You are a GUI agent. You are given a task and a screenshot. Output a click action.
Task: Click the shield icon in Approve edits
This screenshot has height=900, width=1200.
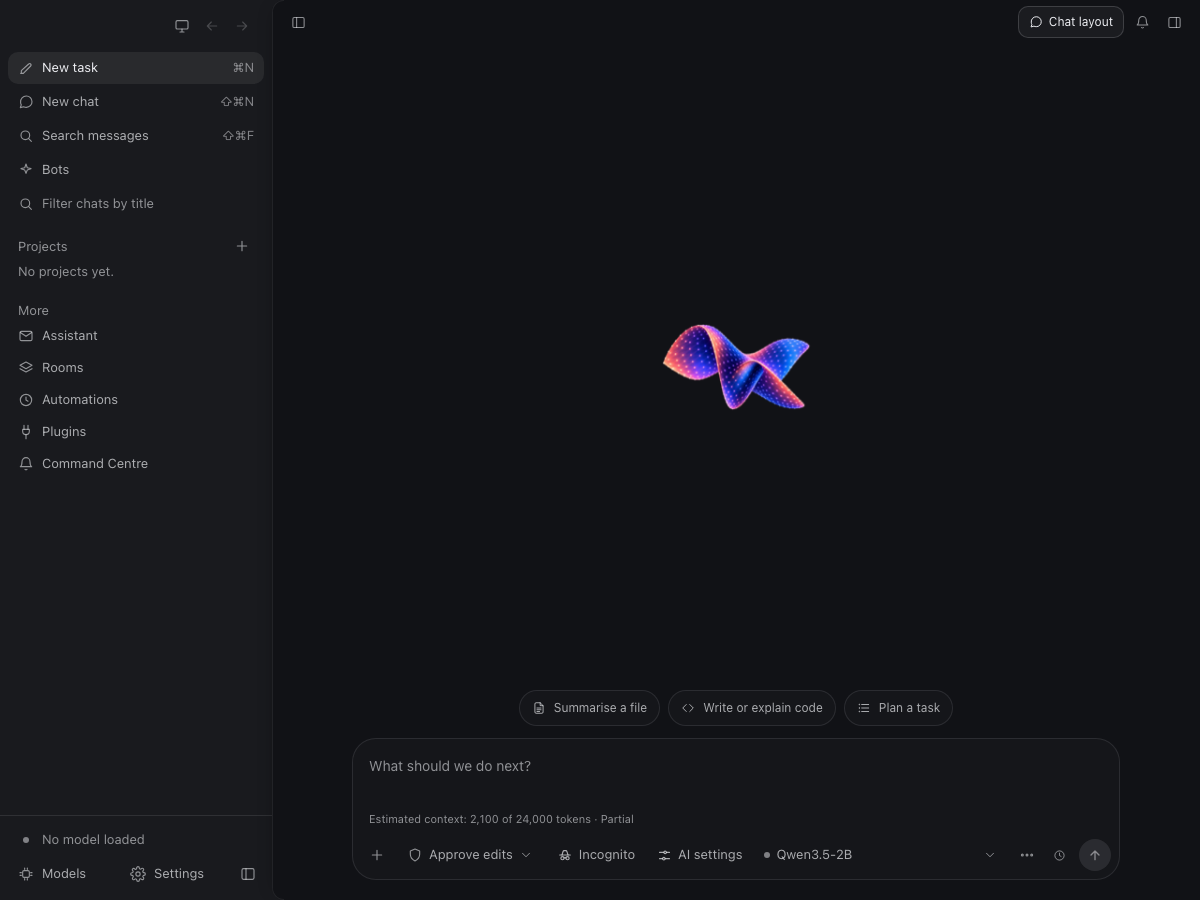[415, 855]
